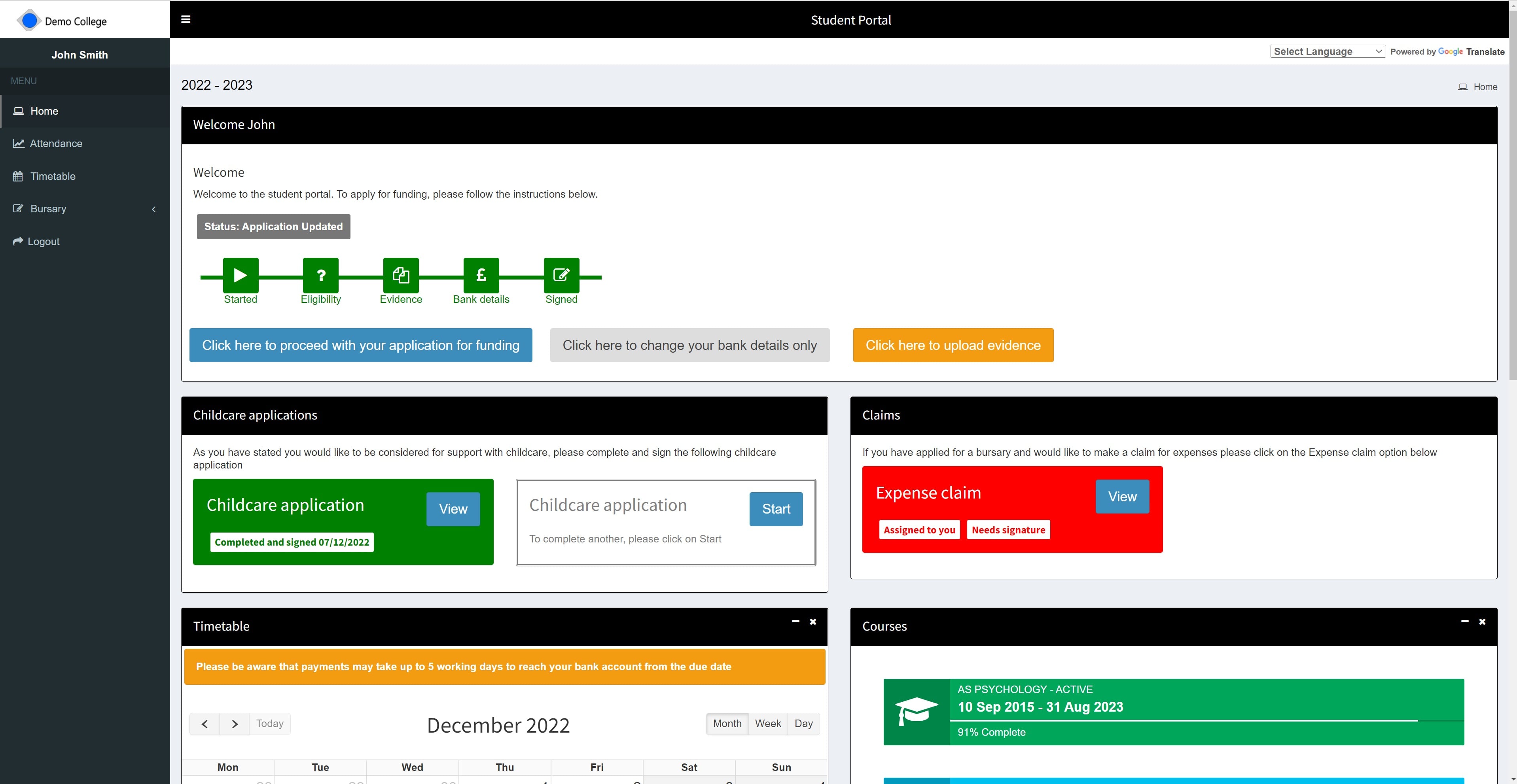Click the Bank details pound icon
This screenshot has height=784, width=1517.
click(481, 275)
